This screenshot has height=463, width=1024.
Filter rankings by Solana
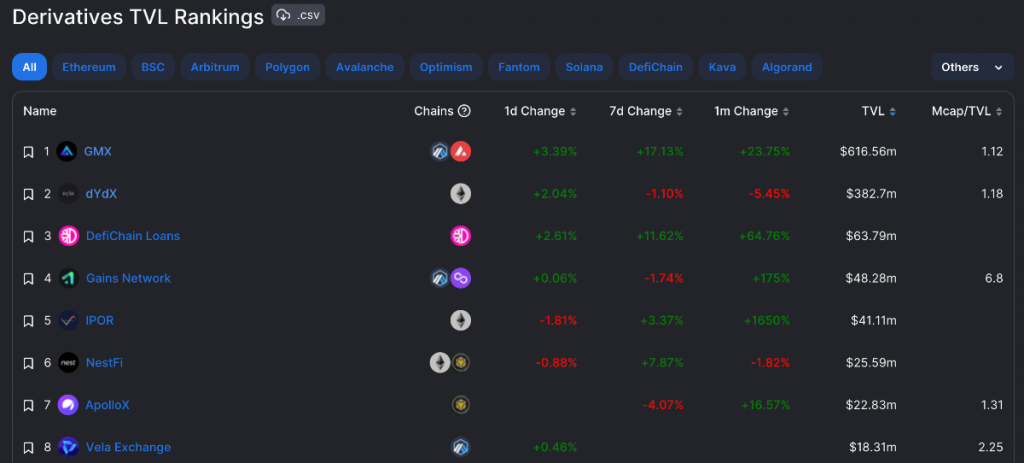click(x=584, y=67)
